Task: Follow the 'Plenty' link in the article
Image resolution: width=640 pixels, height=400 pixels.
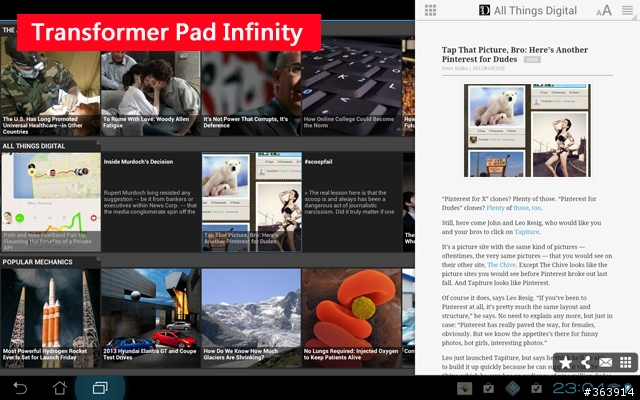Action: coord(496,208)
